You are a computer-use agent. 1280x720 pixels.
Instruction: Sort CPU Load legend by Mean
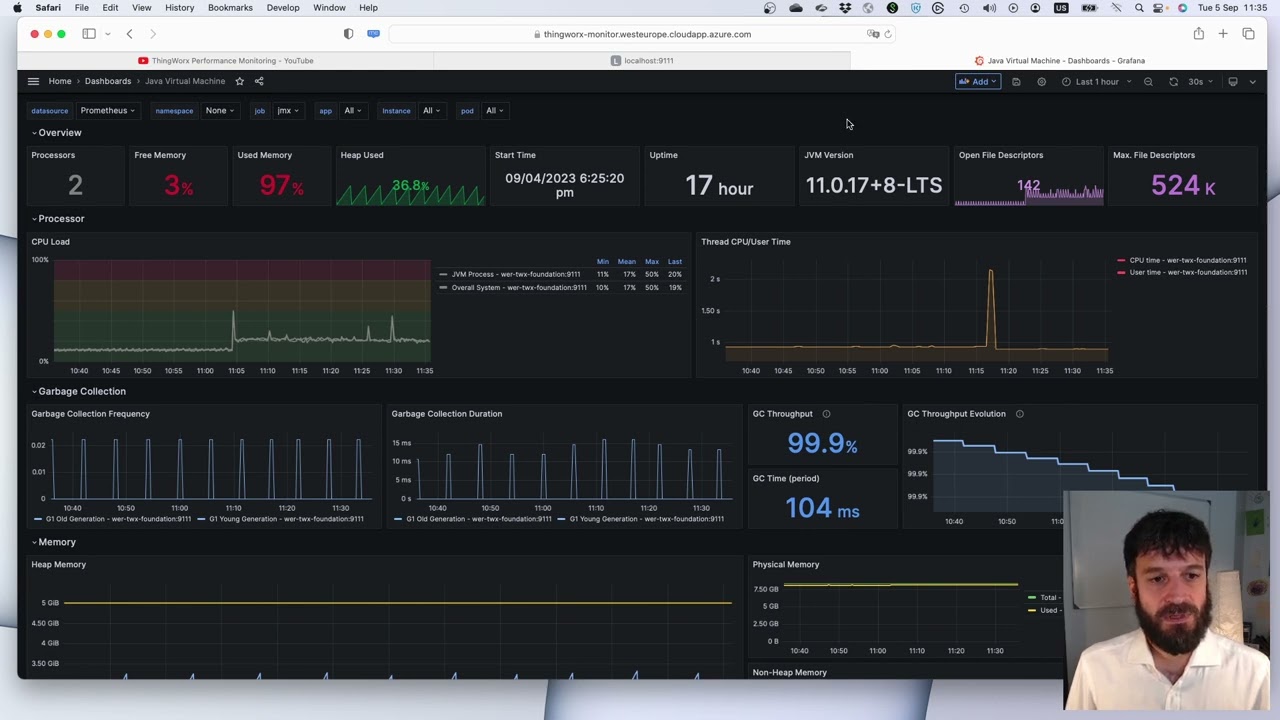tap(627, 262)
